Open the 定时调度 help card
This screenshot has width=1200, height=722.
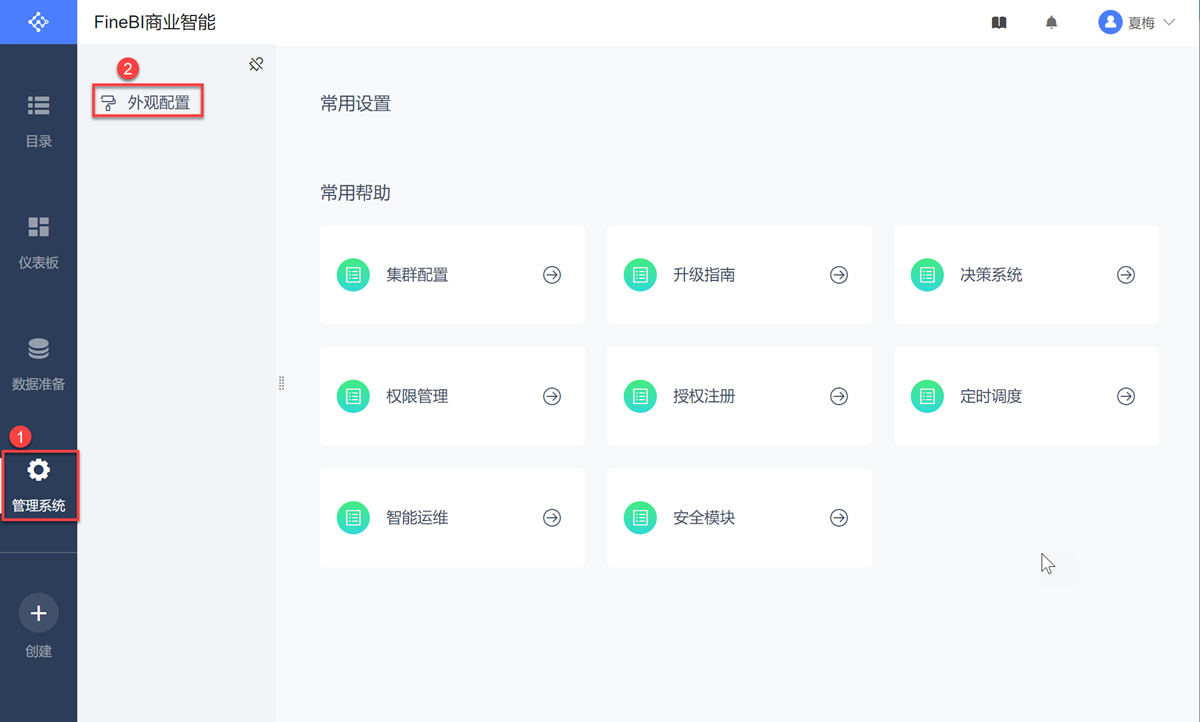coord(1025,396)
